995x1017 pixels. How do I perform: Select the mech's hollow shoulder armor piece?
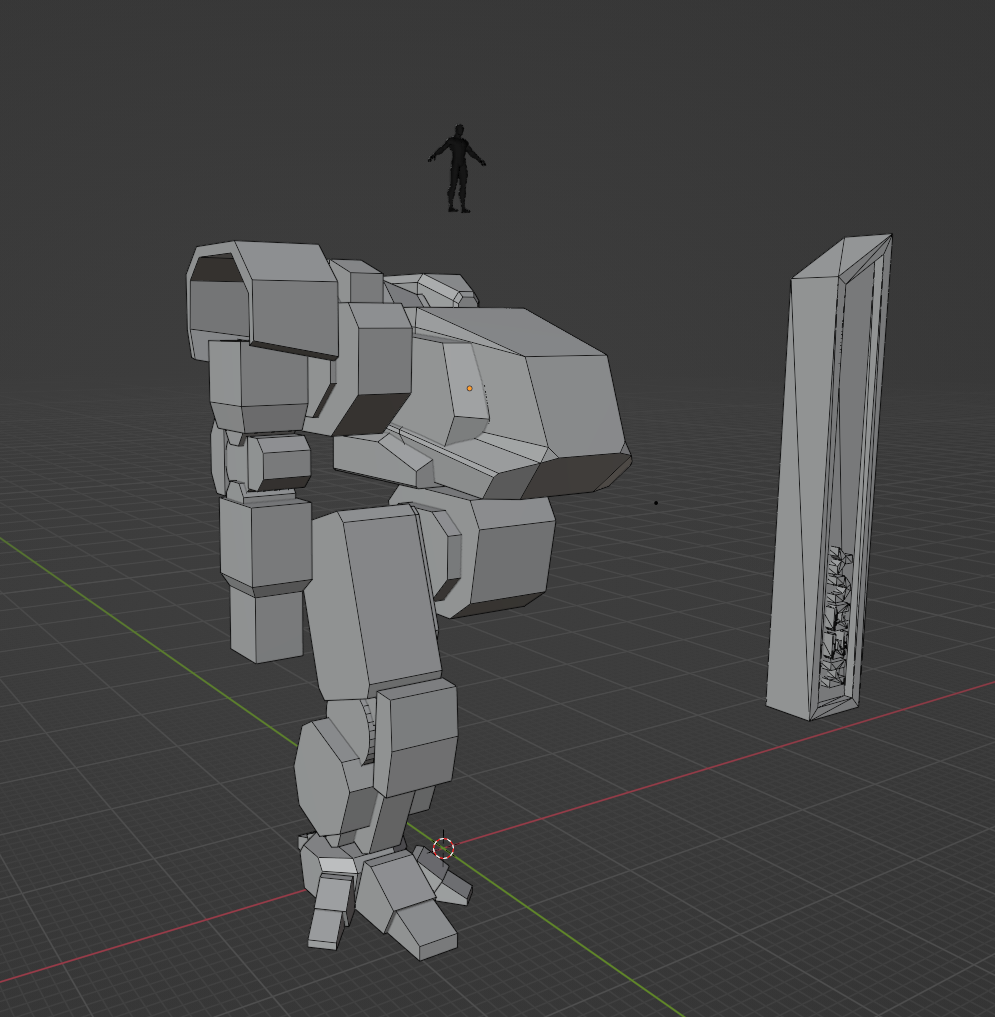pyautogui.click(x=262, y=300)
